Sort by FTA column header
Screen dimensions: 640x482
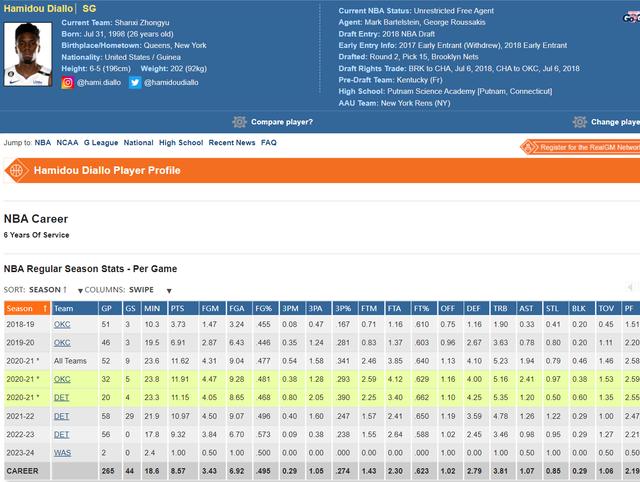click(x=398, y=309)
